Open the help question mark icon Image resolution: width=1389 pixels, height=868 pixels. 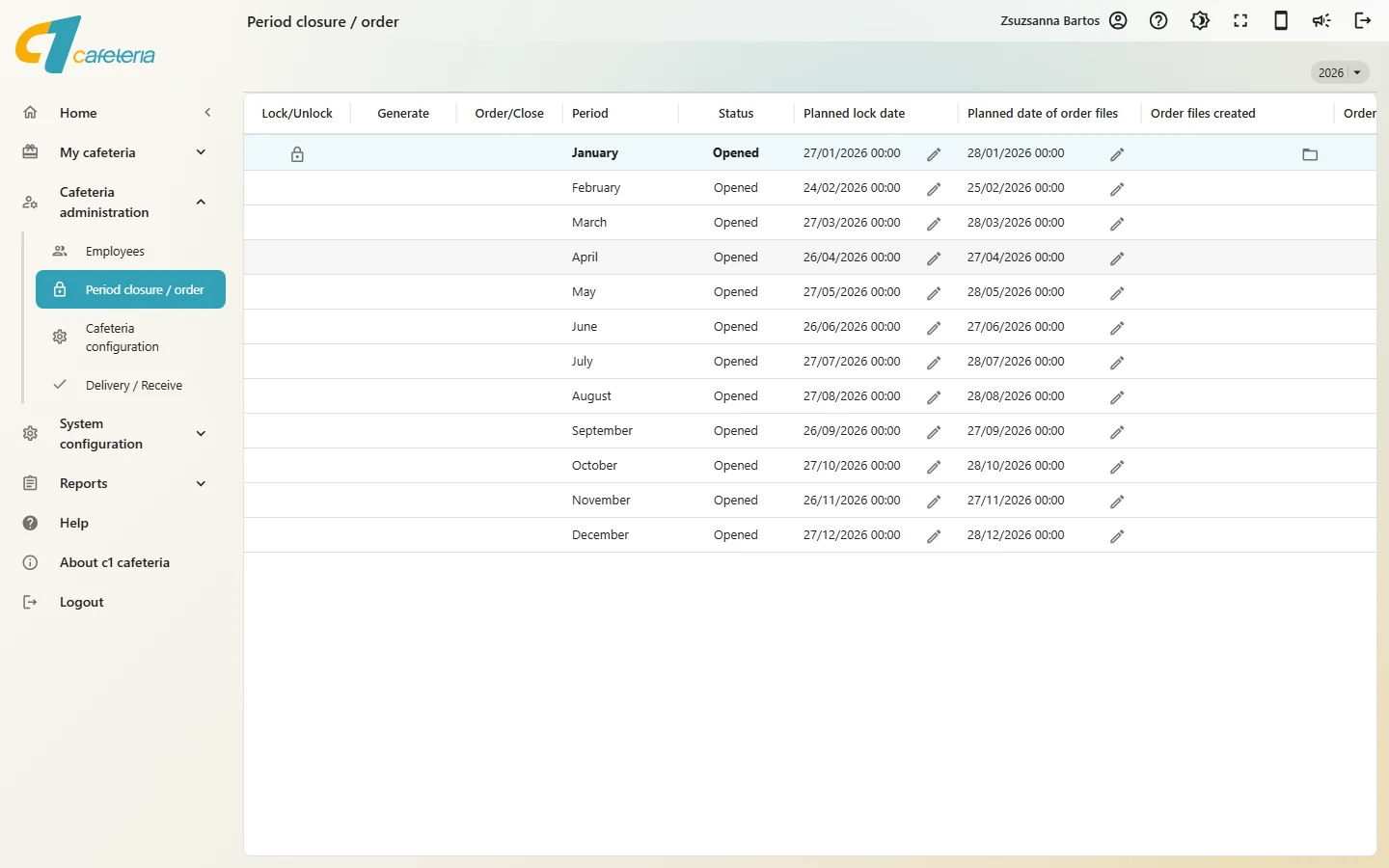[x=1158, y=20]
